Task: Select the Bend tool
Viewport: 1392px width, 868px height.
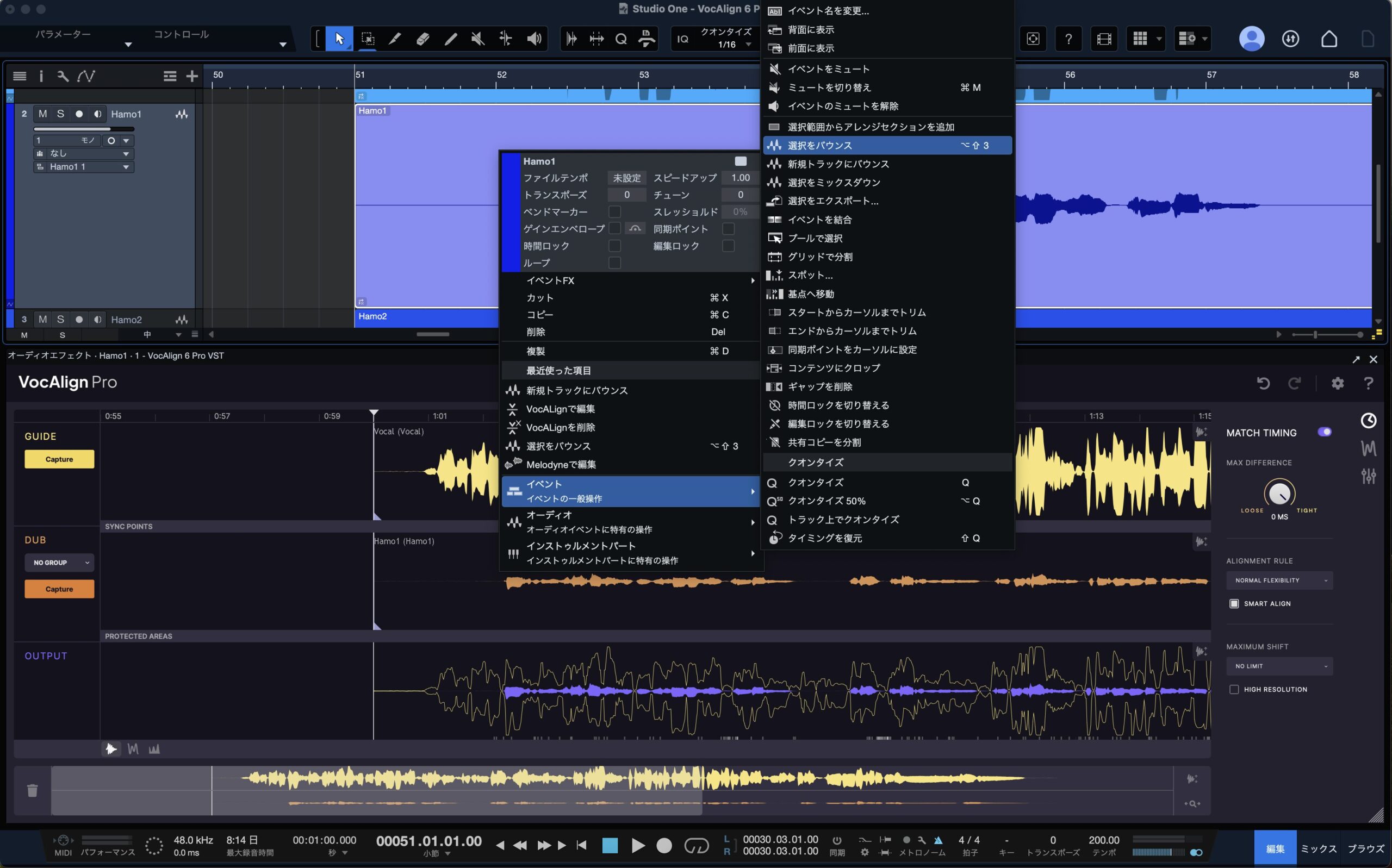Action: pos(505,39)
